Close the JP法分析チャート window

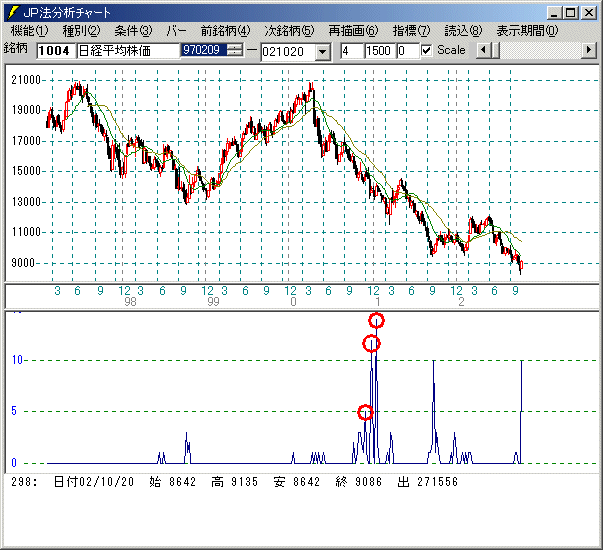(589, 13)
